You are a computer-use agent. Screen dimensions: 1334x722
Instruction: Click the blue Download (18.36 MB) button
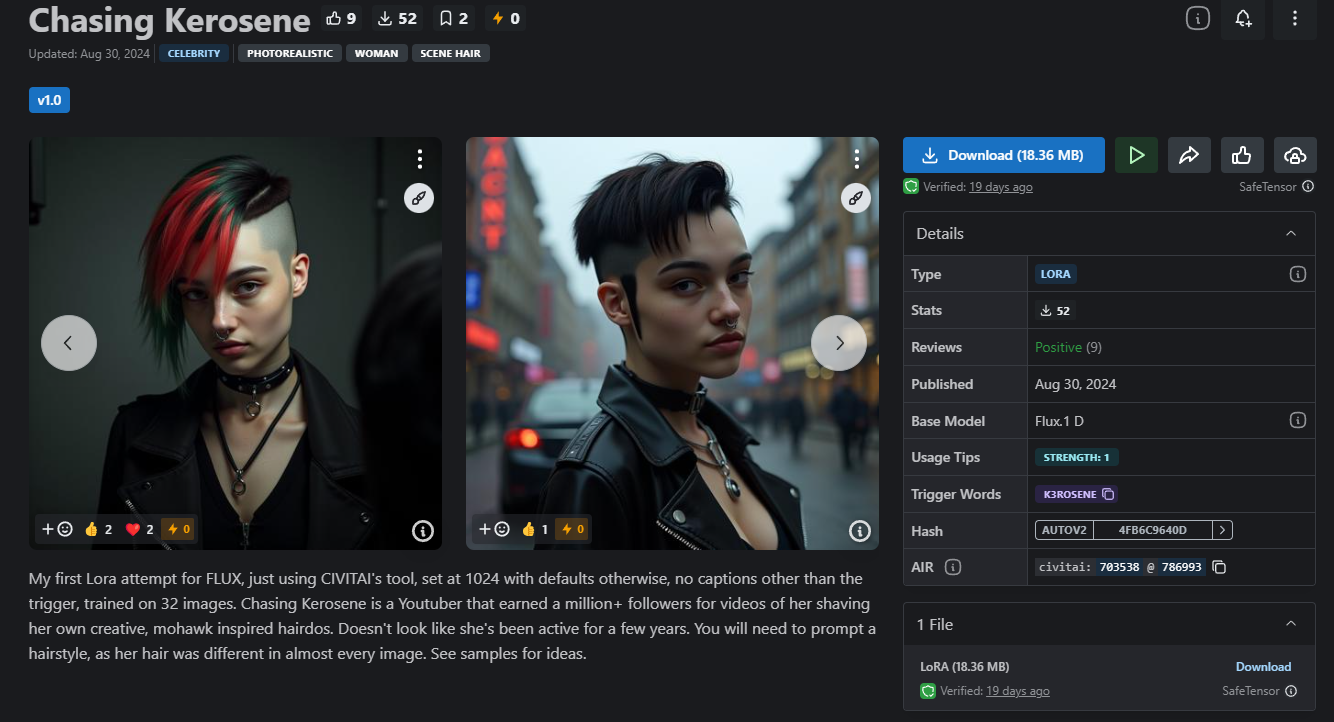tap(1004, 155)
